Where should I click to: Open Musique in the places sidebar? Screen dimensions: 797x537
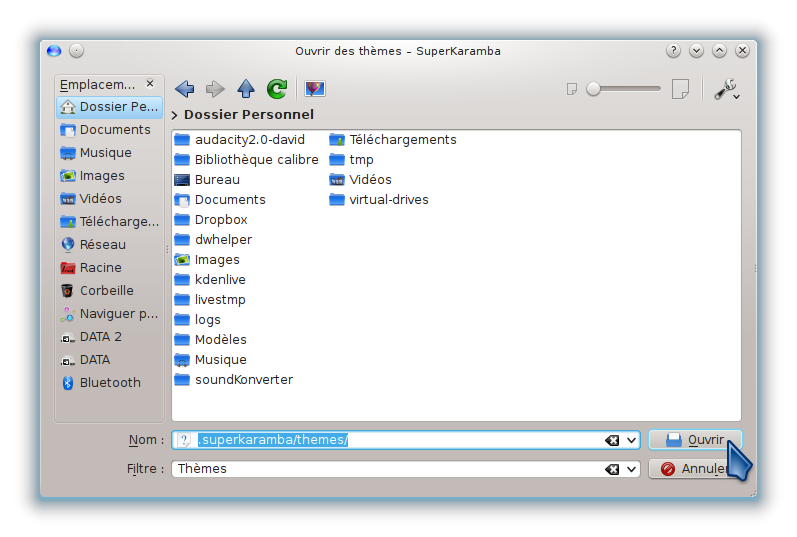(x=109, y=153)
